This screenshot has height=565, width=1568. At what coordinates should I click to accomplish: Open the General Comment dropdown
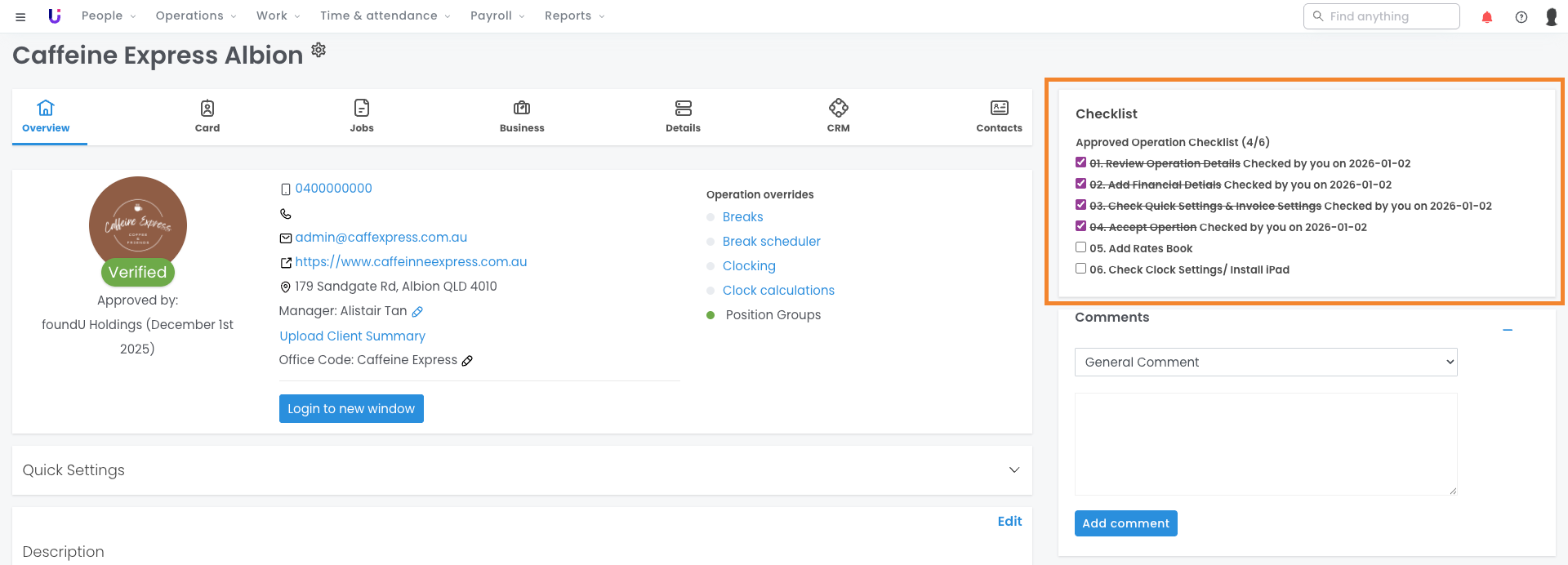coord(1265,363)
